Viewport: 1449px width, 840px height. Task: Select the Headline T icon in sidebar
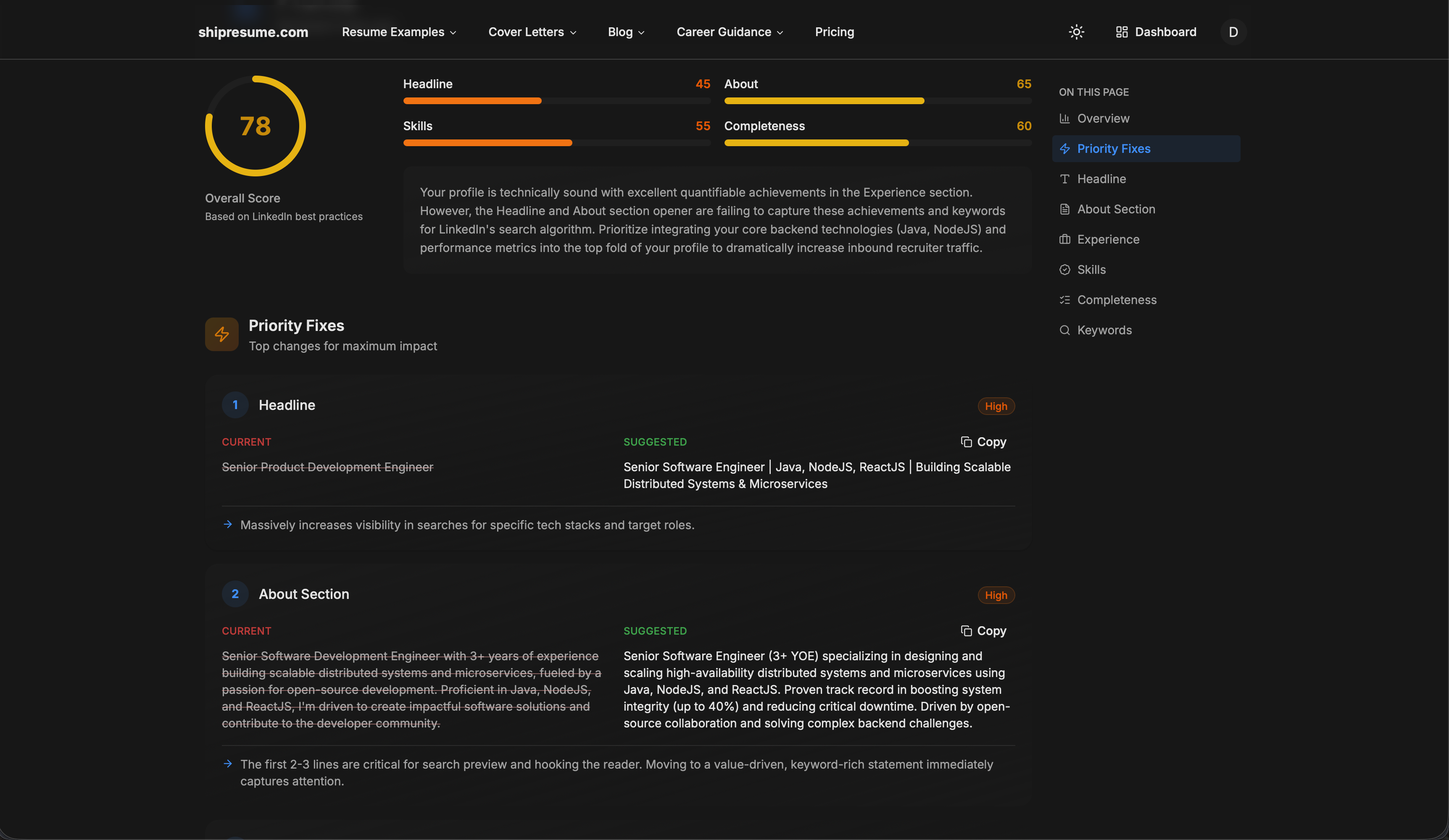[x=1065, y=178]
